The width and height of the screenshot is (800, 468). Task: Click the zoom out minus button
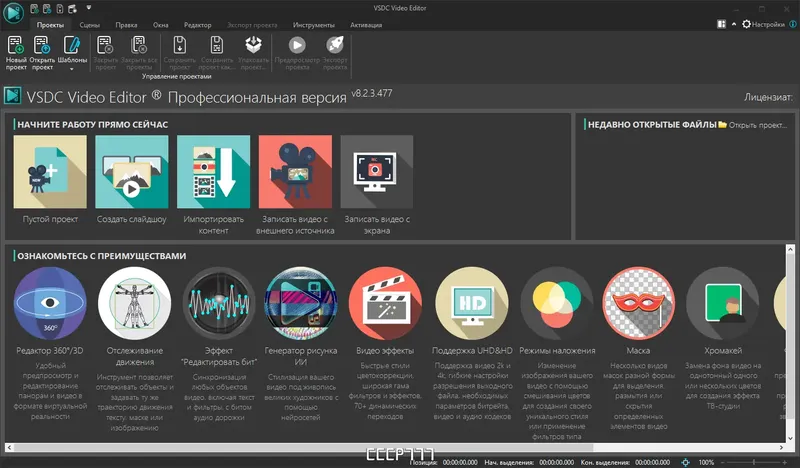(x=723, y=462)
